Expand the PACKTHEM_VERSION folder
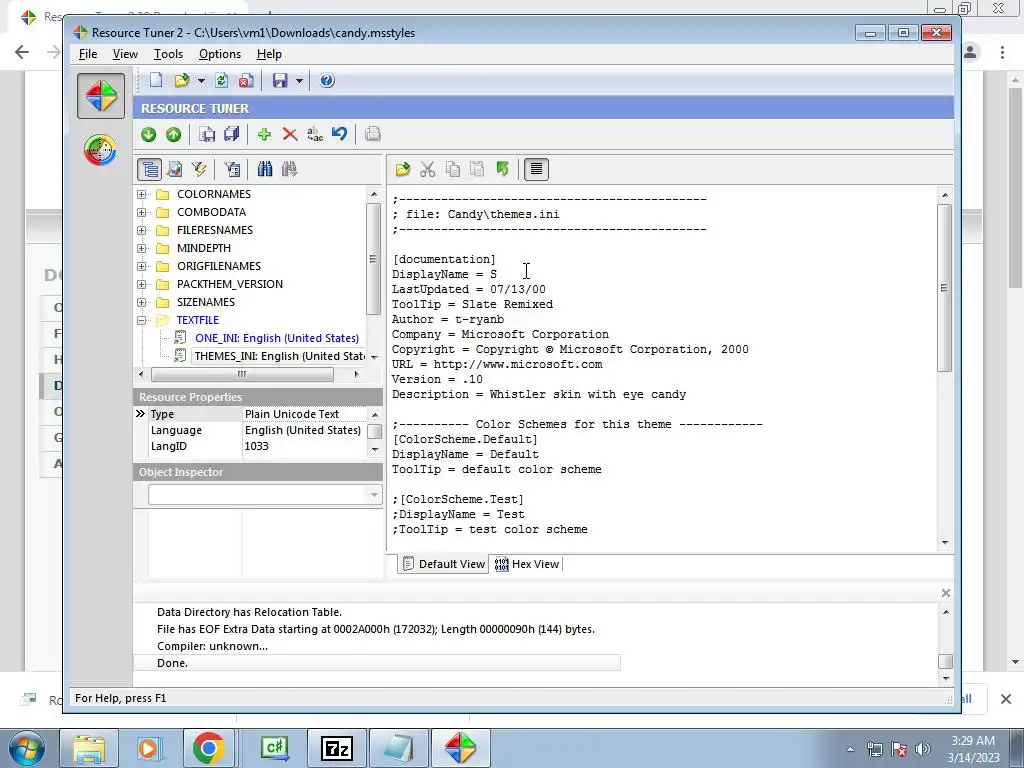This screenshot has height=768, width=1024. pos(142,284)
